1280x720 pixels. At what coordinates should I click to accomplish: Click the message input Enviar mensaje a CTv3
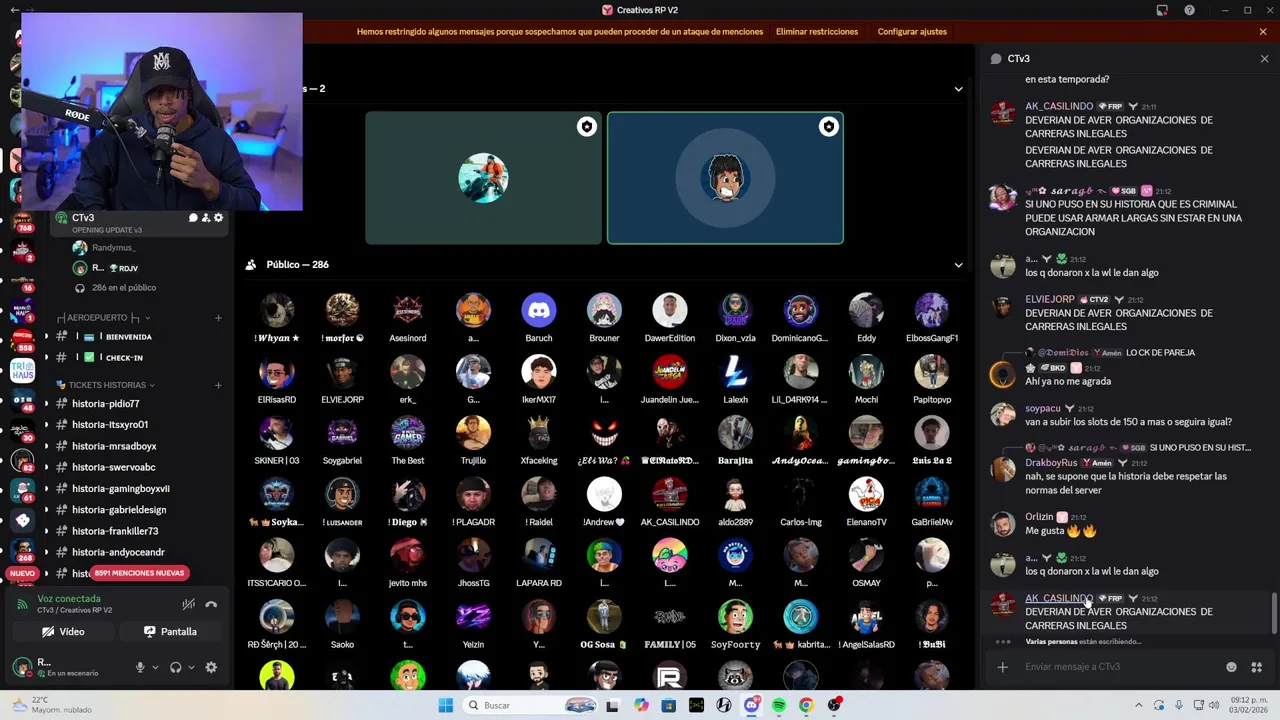point(1120,667)
